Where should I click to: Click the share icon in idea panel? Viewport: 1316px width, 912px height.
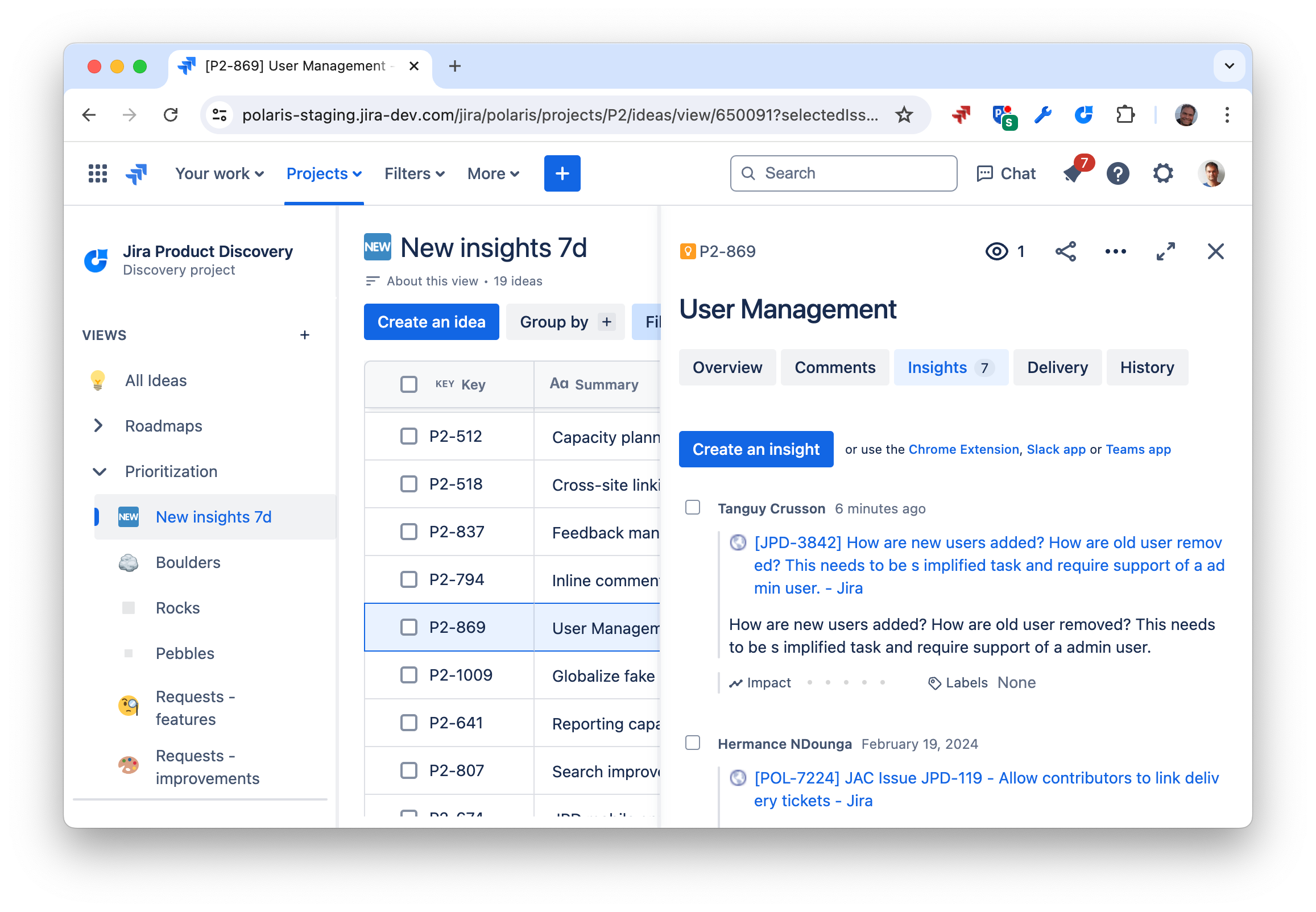pyautogui.click(x=1065, y=251)
